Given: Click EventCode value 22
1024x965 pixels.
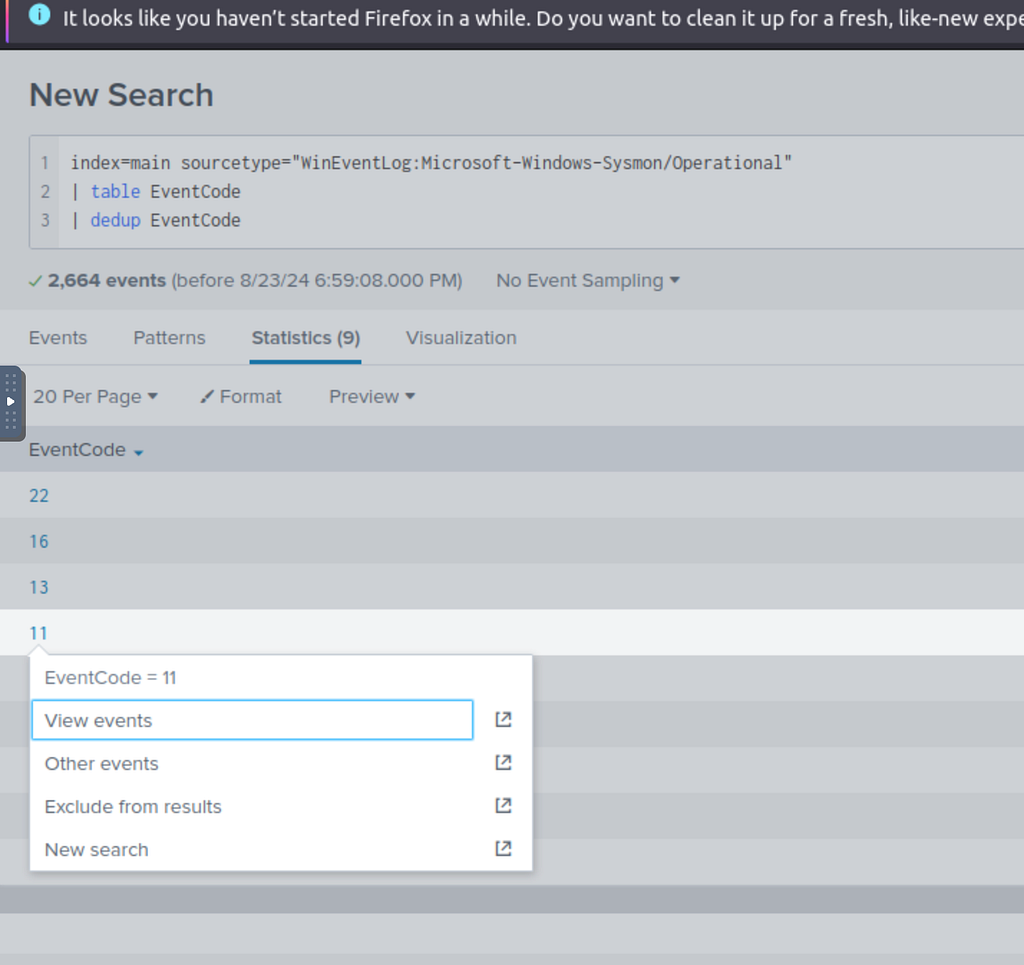Looking at the screenshot, I should tap(39, 496).
